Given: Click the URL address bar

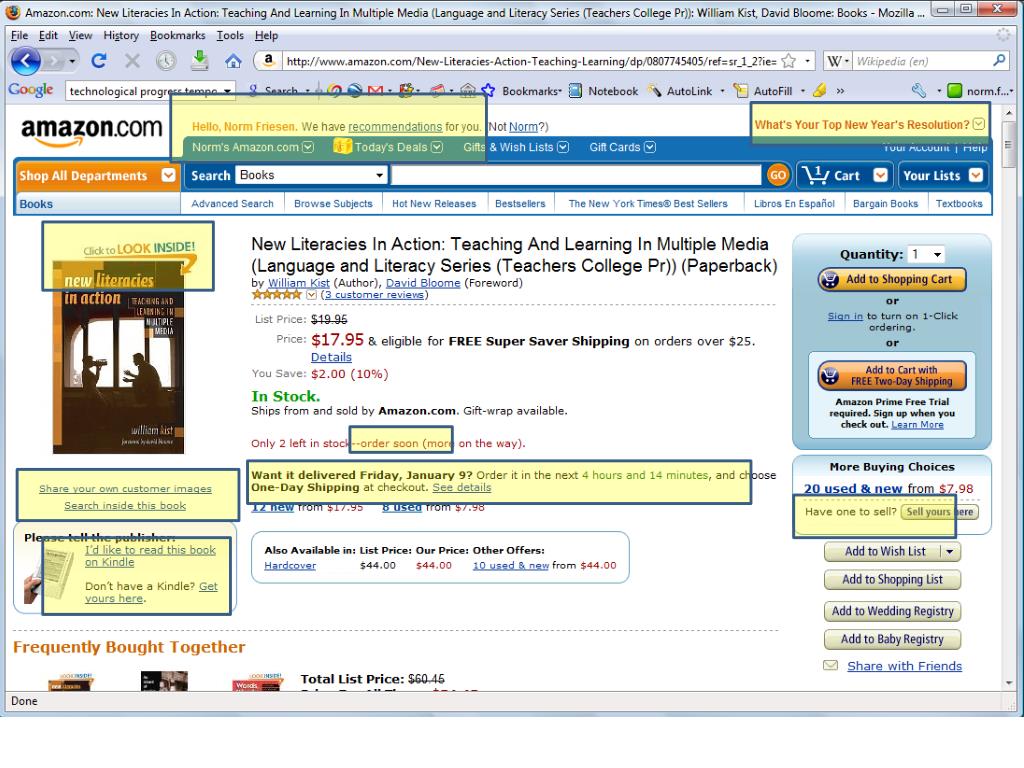Looking at the screenshot, I should [x=530, y=61].
